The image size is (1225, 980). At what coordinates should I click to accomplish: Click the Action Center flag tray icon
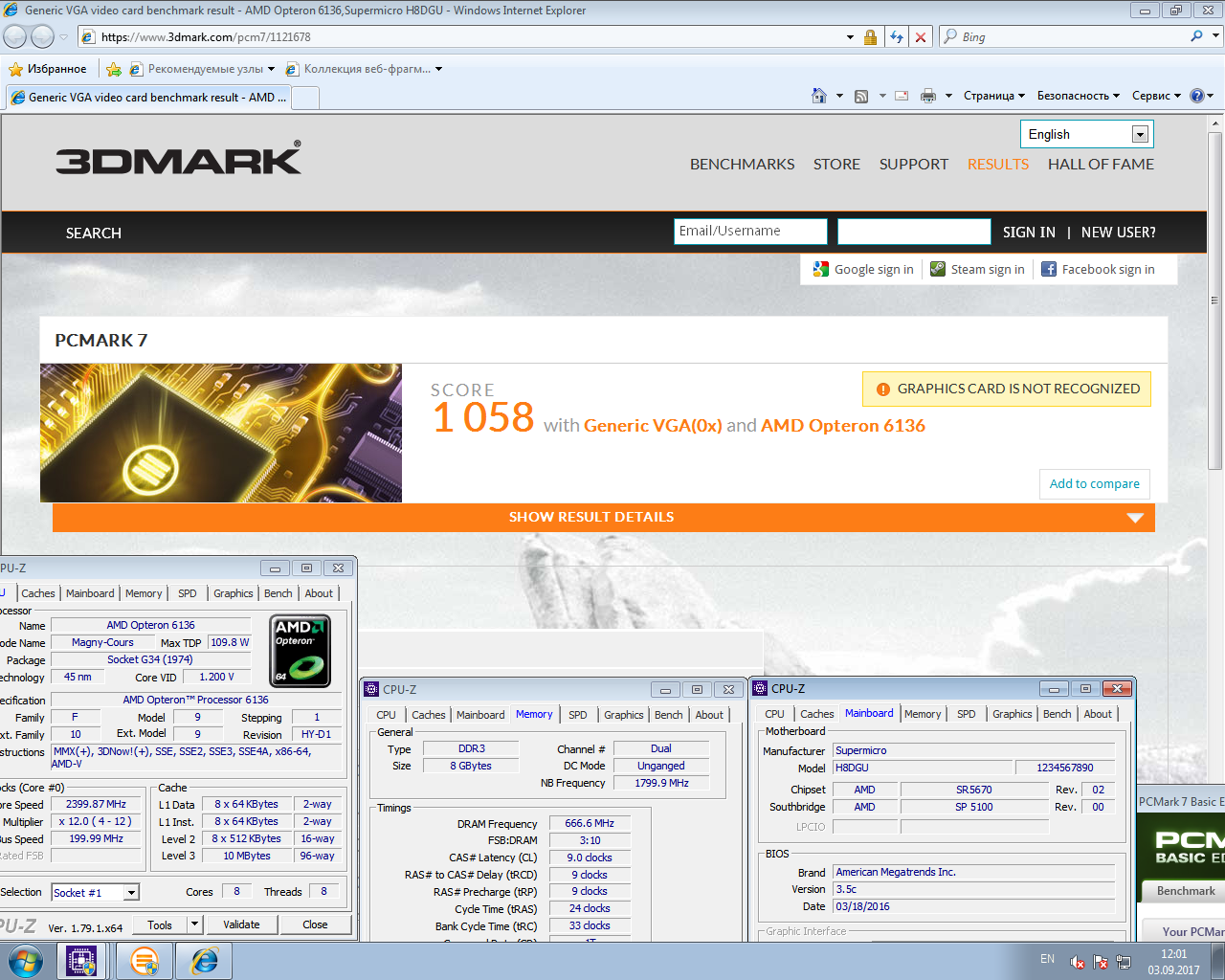(1101, 961)
